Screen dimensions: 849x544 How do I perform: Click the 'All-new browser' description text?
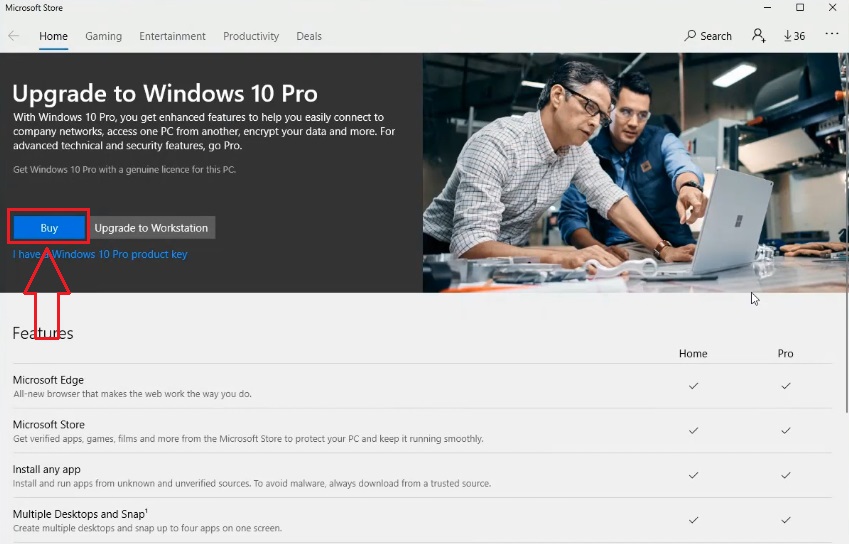click(132, 394)
